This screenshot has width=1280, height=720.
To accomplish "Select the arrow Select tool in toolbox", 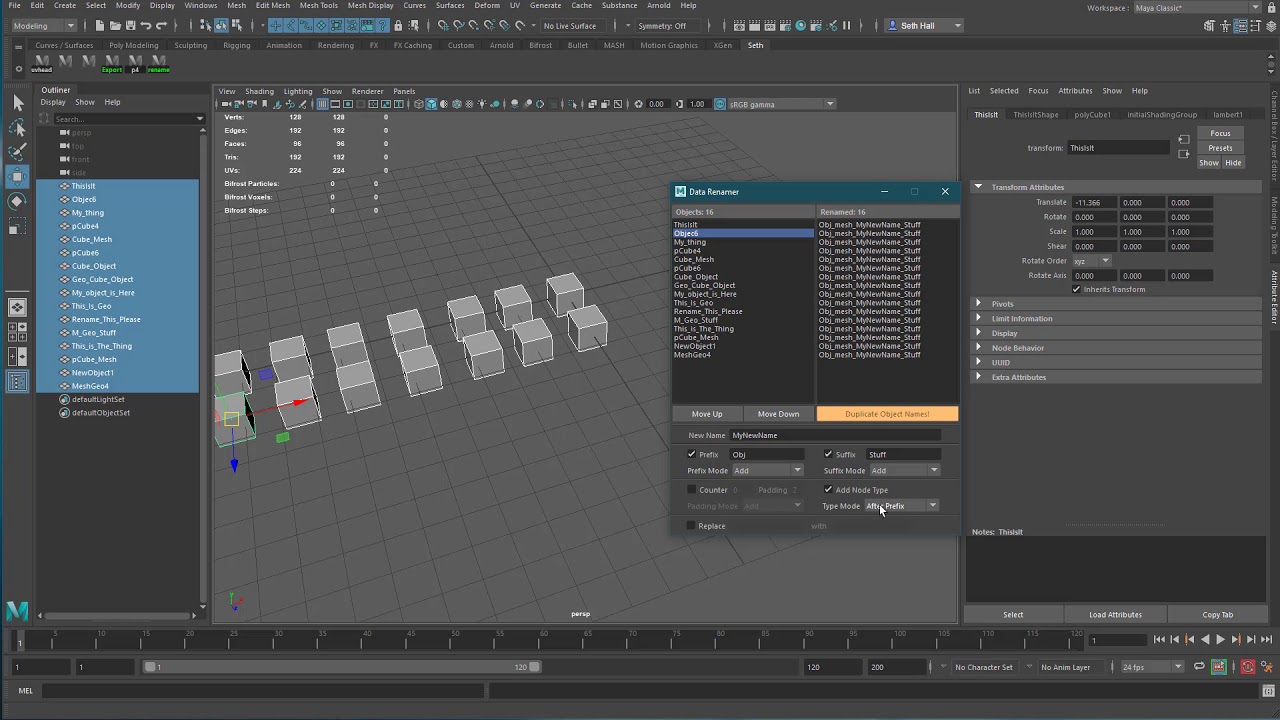I will click(x=18, y=102).
